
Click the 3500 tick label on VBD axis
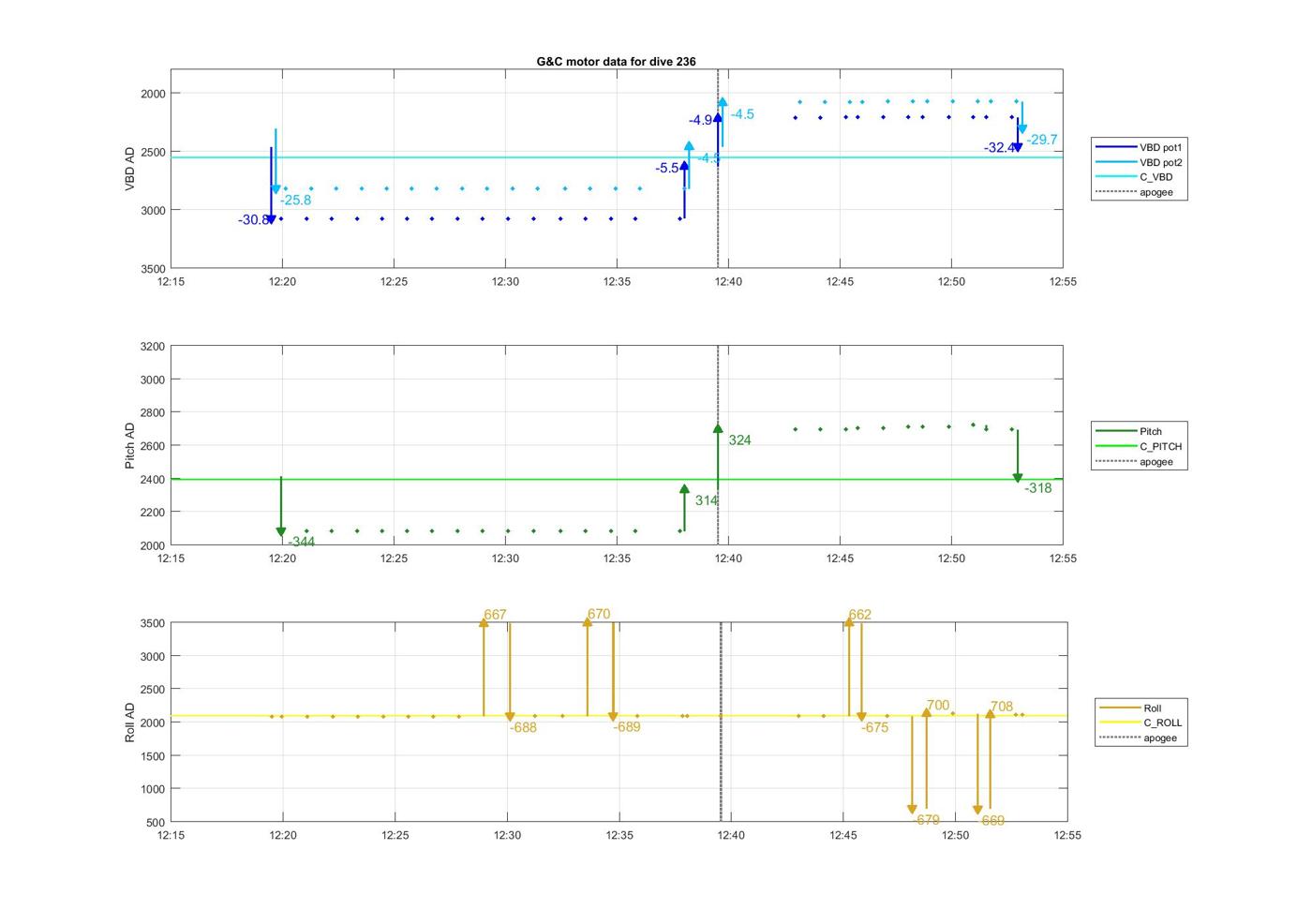pos(153,269)
